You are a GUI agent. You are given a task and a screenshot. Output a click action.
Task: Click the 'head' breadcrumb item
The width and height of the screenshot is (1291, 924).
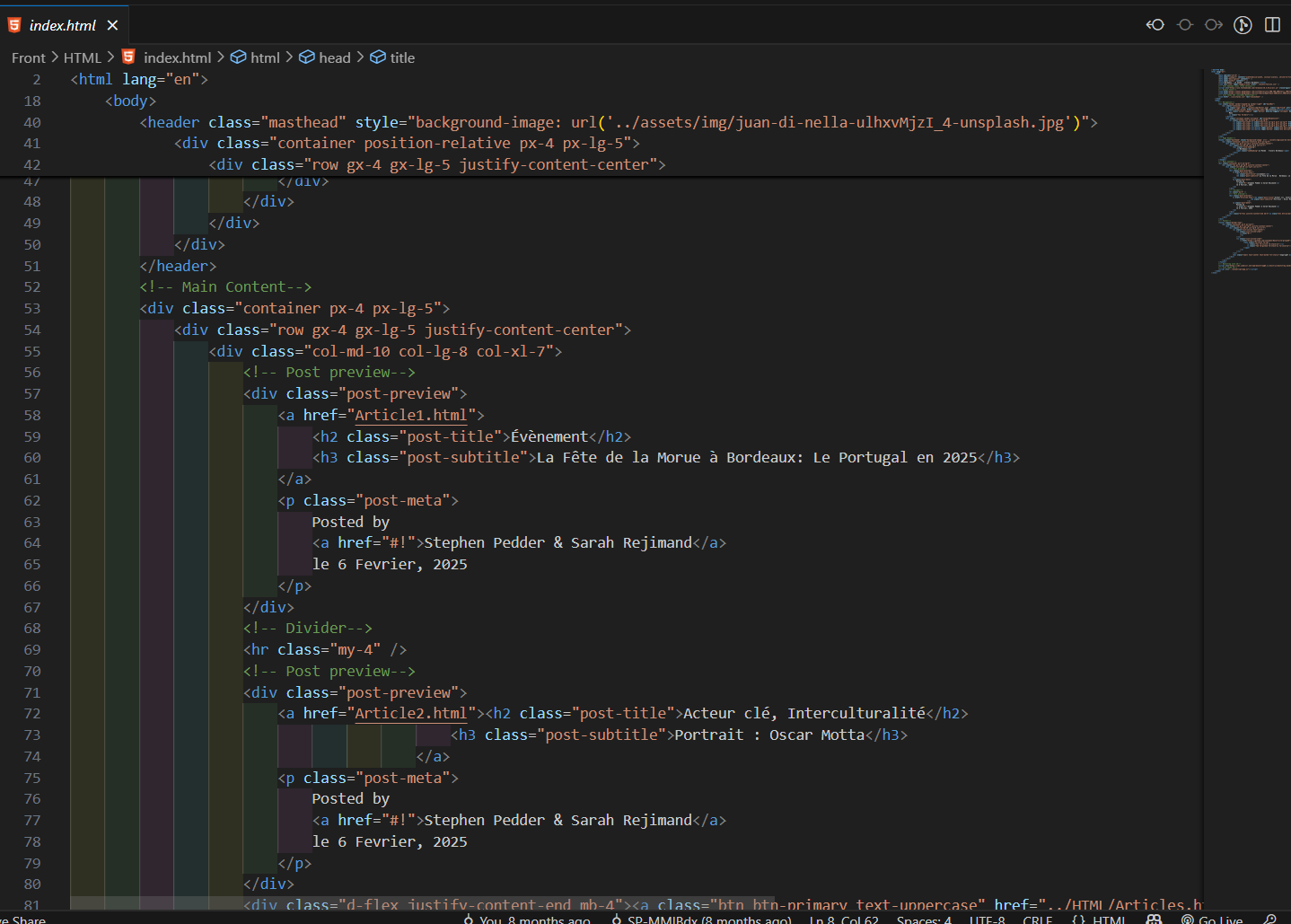(x=334, y=57)
